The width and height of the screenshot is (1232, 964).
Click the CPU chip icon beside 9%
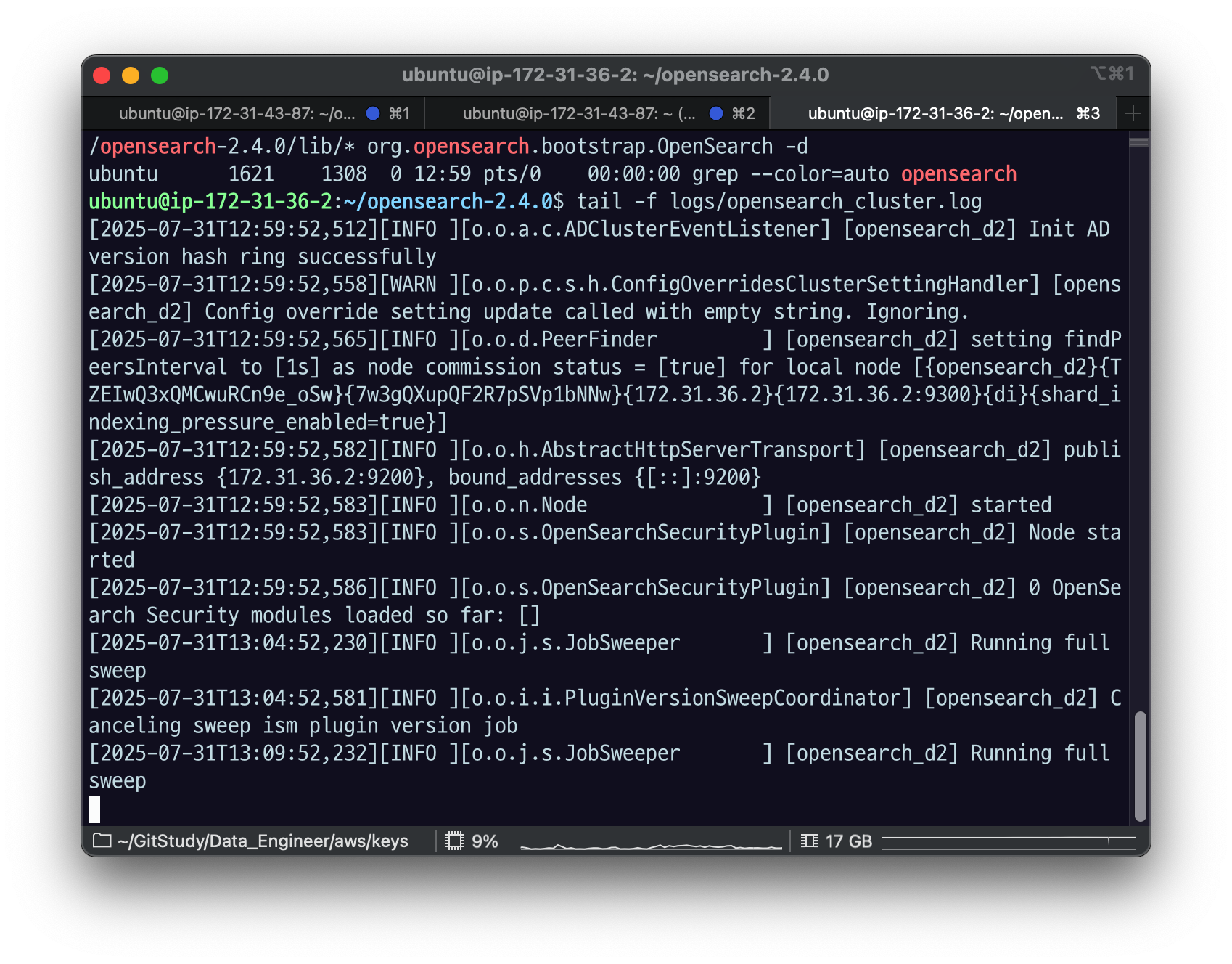[x=455, y=841]
